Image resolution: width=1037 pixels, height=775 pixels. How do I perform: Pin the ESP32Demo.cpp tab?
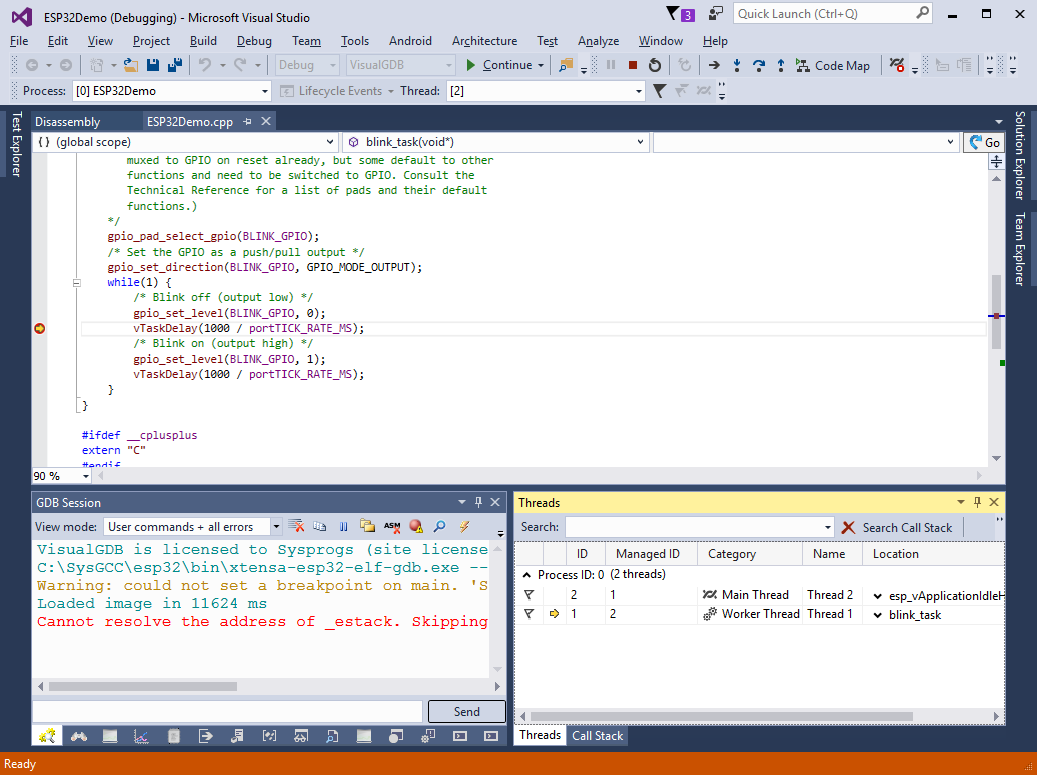(247, 122)
